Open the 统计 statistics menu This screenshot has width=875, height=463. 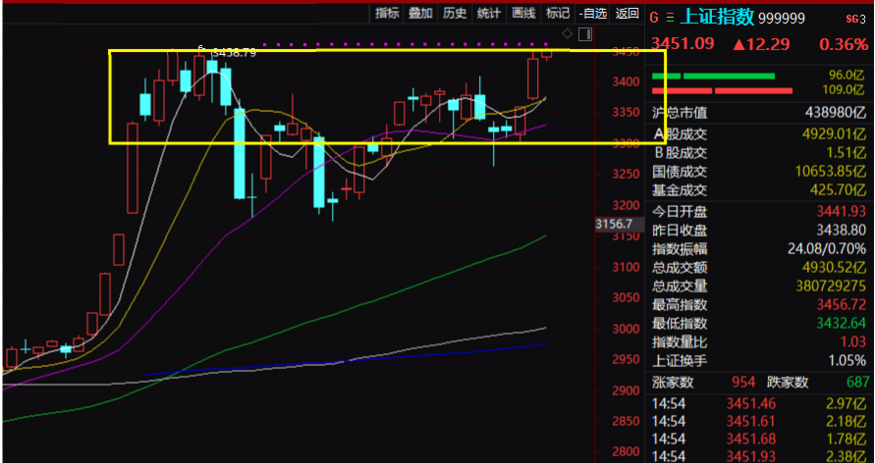point(489,13)
